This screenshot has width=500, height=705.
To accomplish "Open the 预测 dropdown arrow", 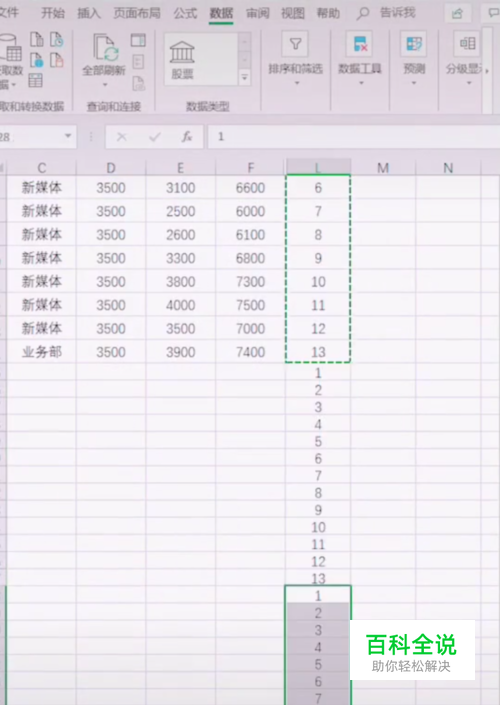I will (414, 83).
